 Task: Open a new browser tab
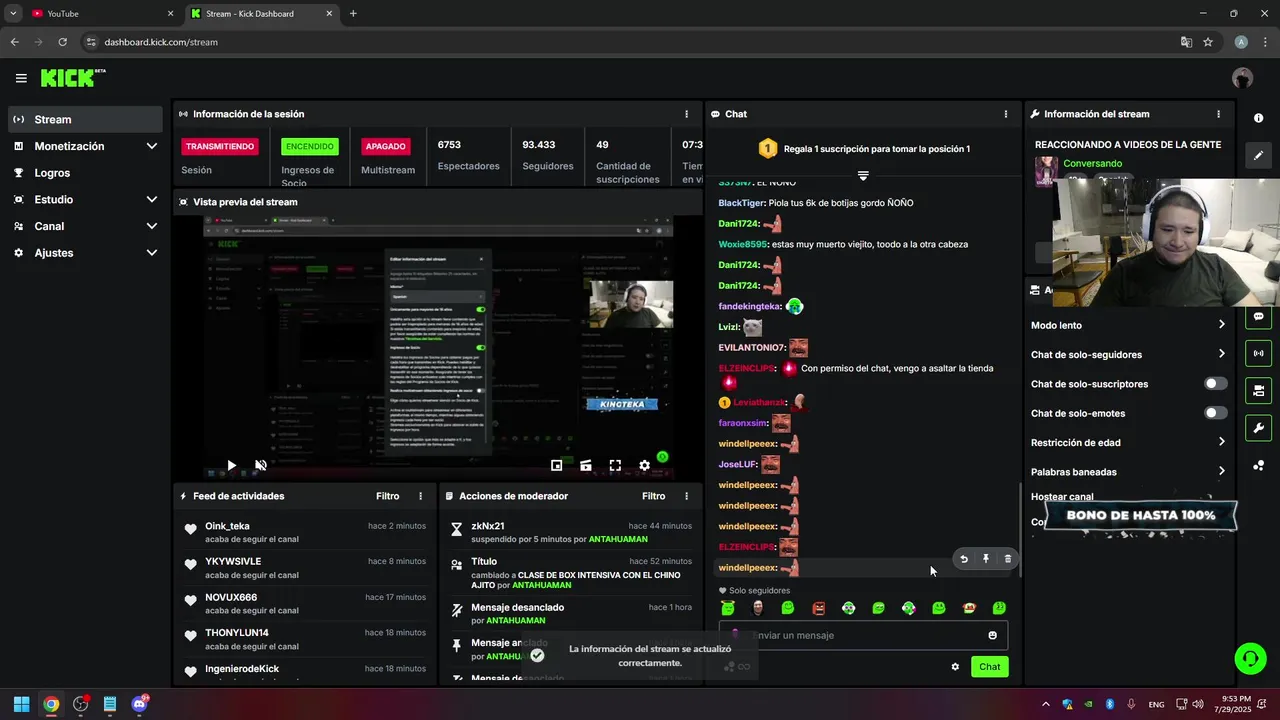click(x=353, y=14)
